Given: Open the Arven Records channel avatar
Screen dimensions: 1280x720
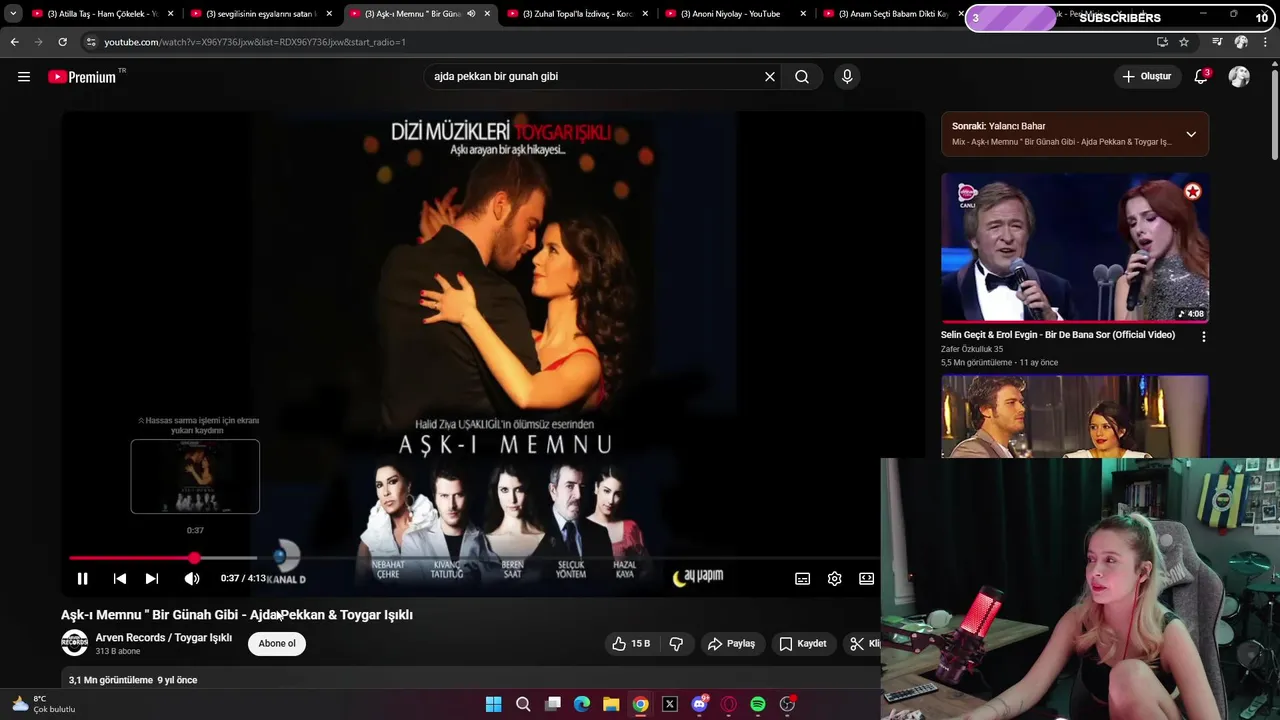Looking at the screenshot, I should (75, 643).
